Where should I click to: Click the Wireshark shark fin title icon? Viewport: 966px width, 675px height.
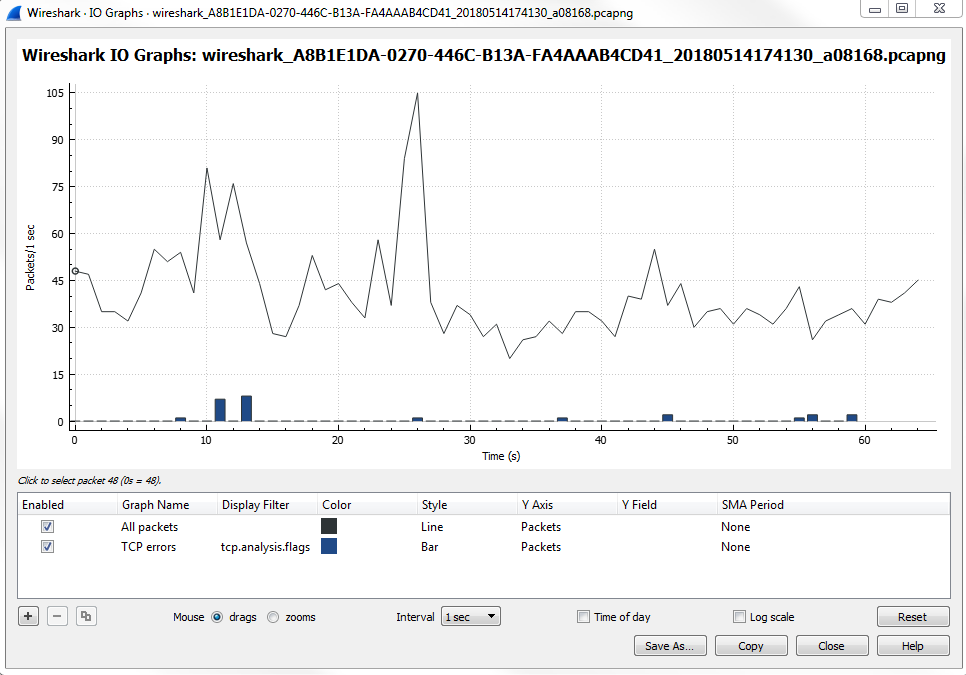(x=14, y=13)
